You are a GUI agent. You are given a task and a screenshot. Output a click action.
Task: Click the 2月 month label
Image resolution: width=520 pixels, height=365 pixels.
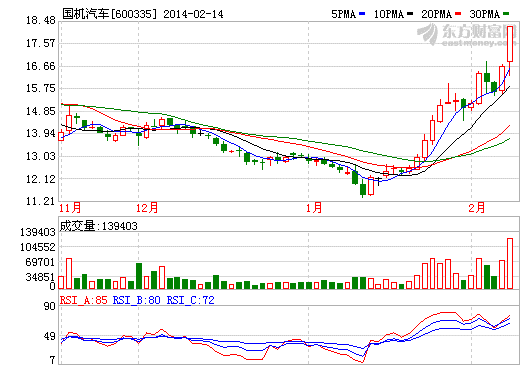[x=477, y=208]
